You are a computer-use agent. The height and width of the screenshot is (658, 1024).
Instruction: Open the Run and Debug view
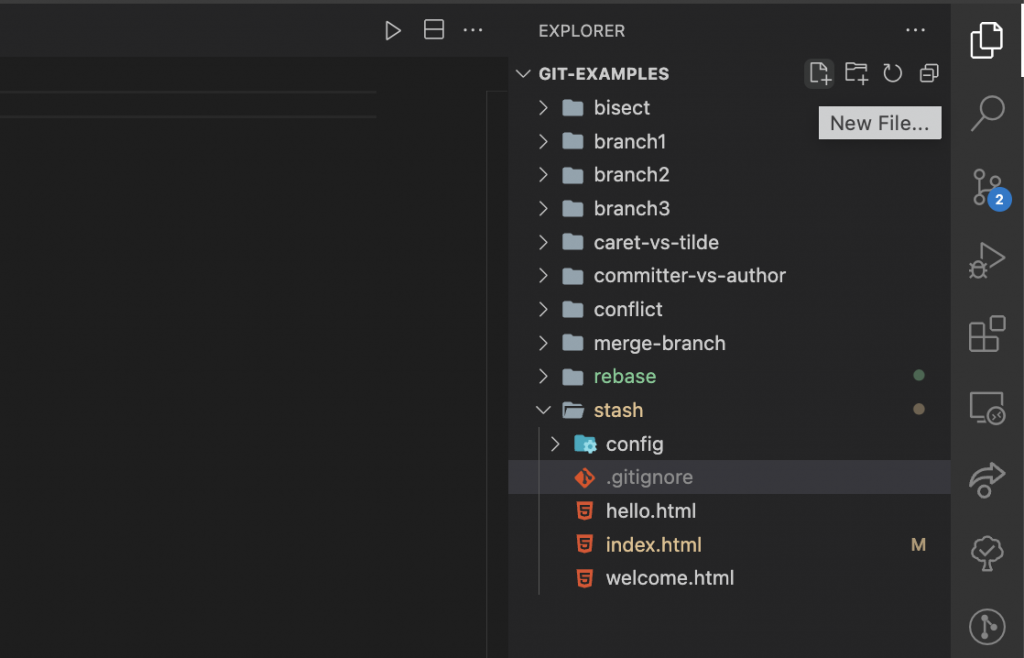click(987, 260)
